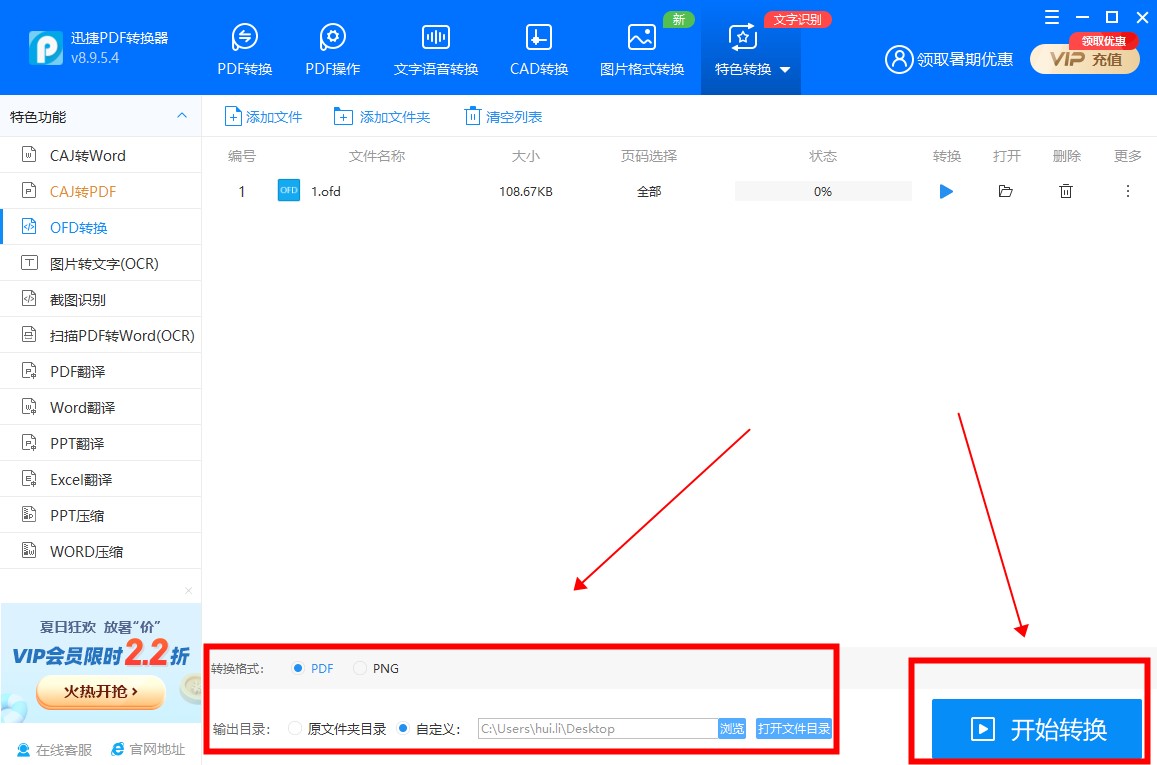
Task: Open CAJ转Word from the sidebar
Action: tap(88, 155)
